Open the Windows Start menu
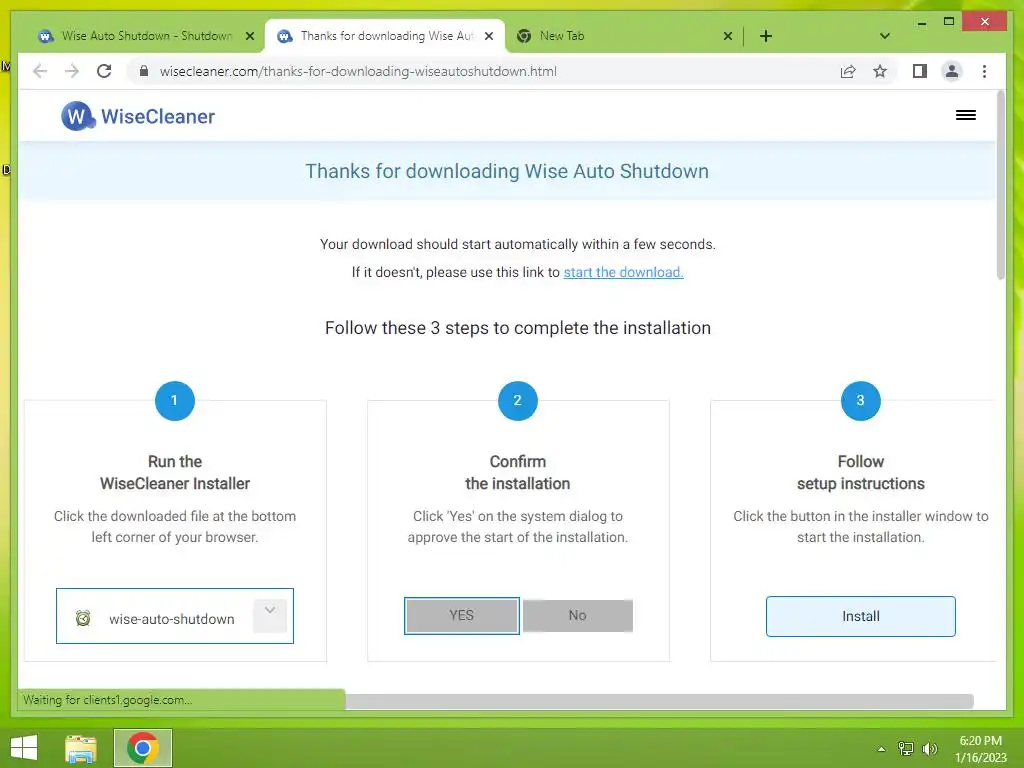 pos(24,748)
